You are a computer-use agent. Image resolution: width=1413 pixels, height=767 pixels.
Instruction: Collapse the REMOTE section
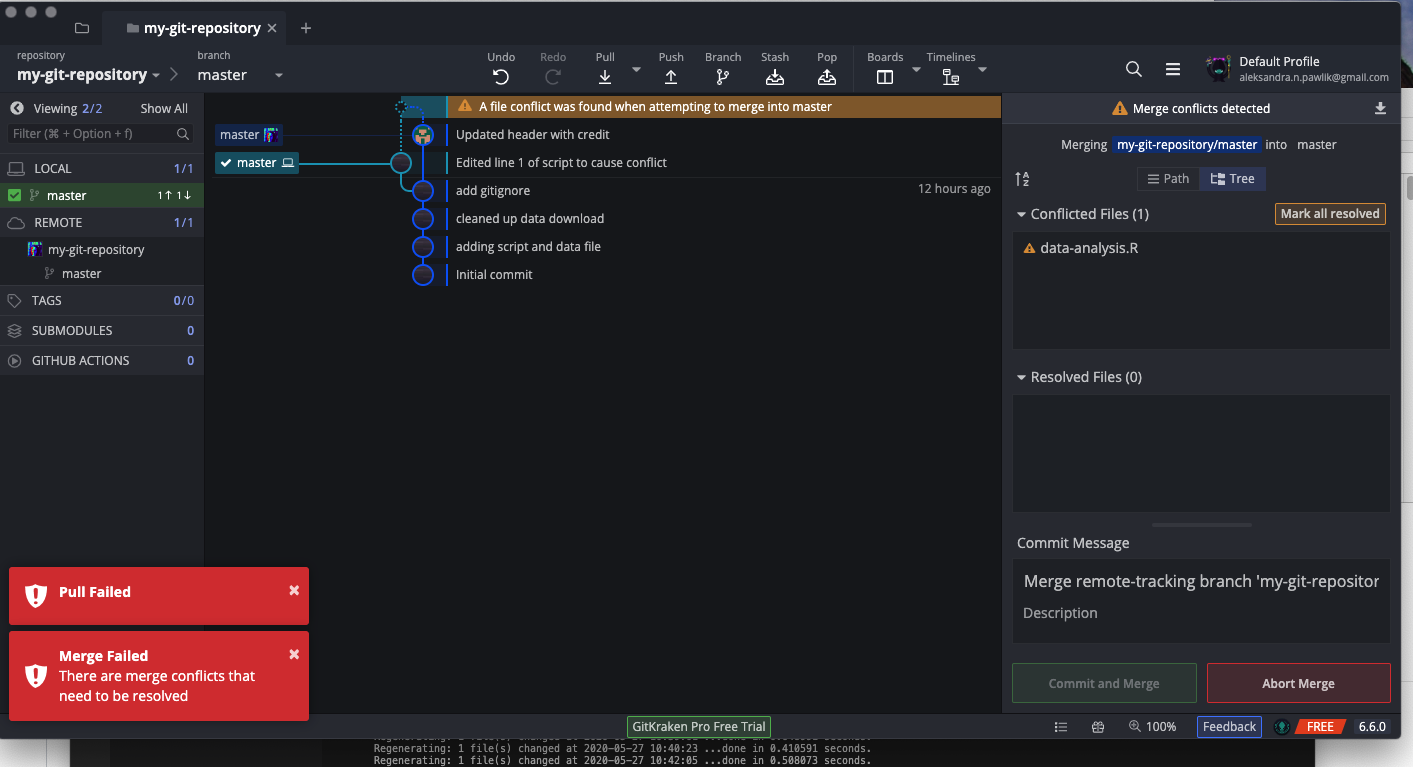point(102,222)
